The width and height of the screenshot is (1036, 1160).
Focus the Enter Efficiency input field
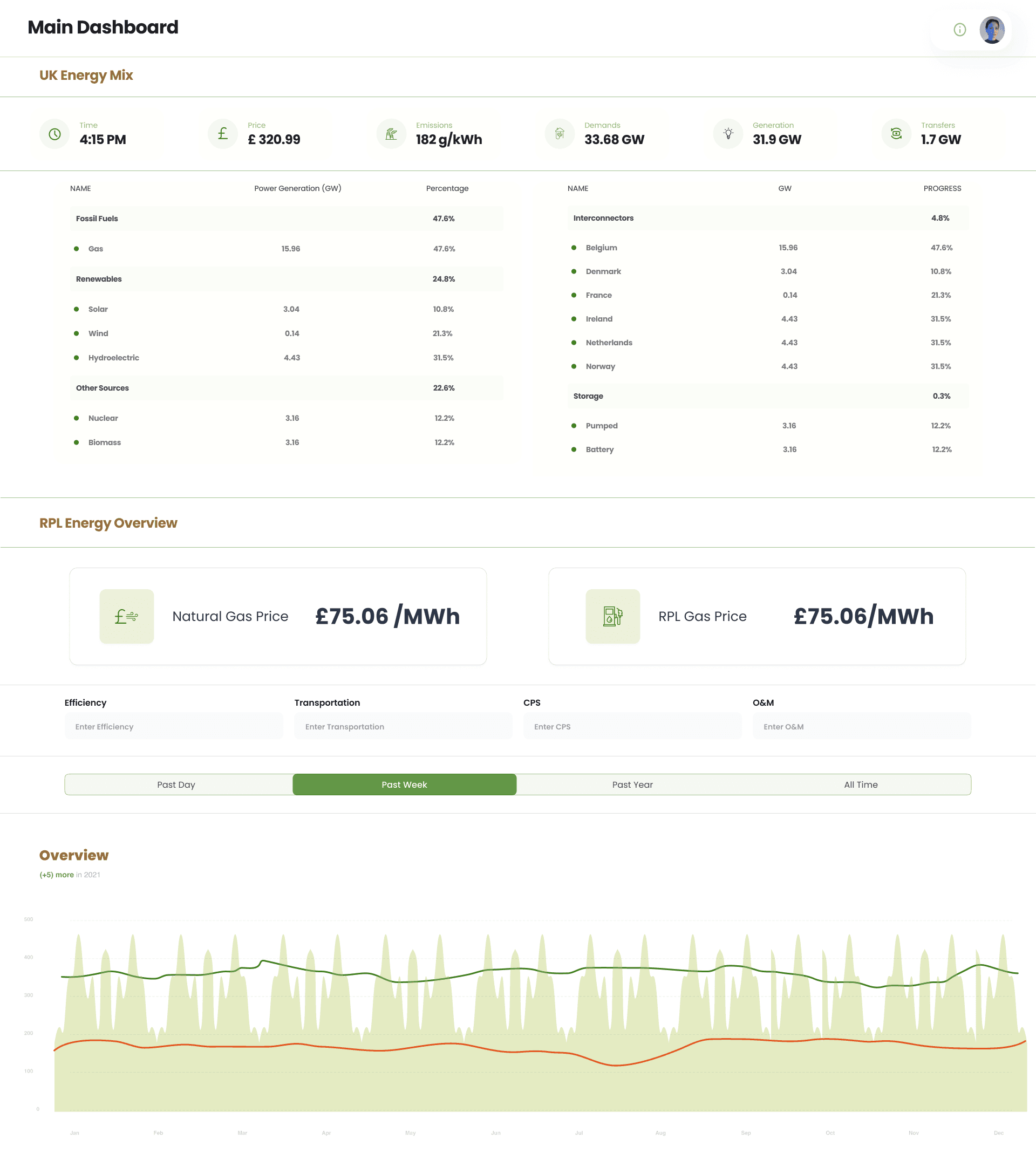pyautogui.click(x=174, y=726)
